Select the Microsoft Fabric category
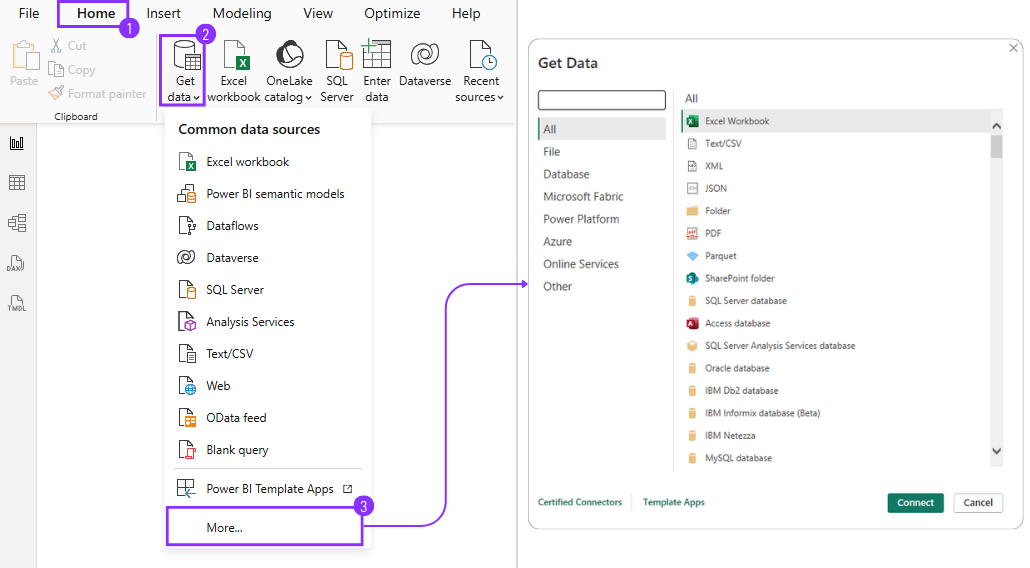 [x=602, y=196]
